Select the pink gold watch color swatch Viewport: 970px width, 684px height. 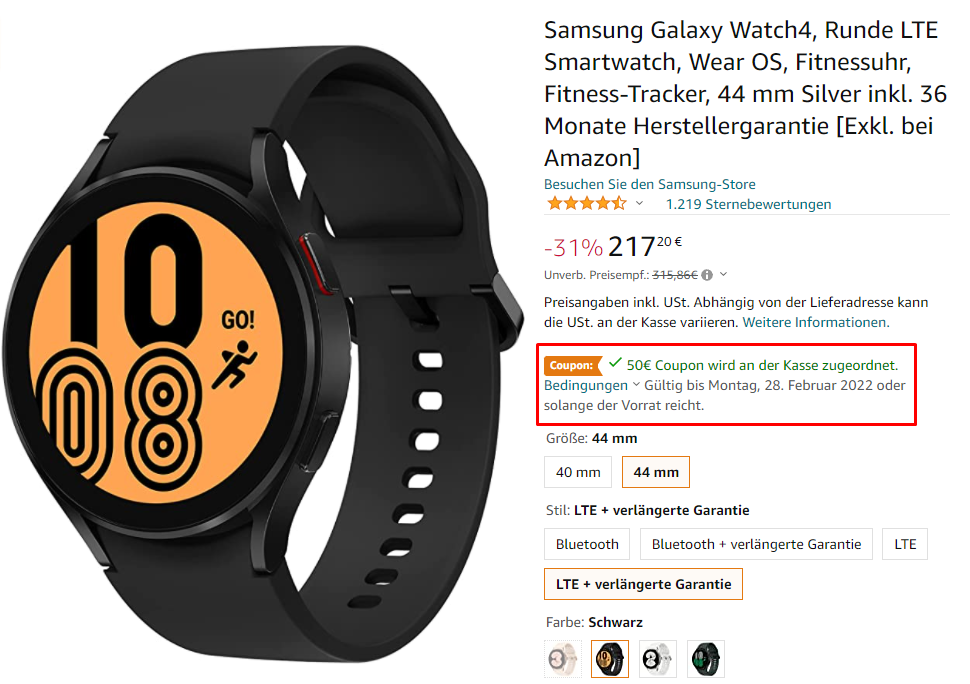(x=563, y=659)
